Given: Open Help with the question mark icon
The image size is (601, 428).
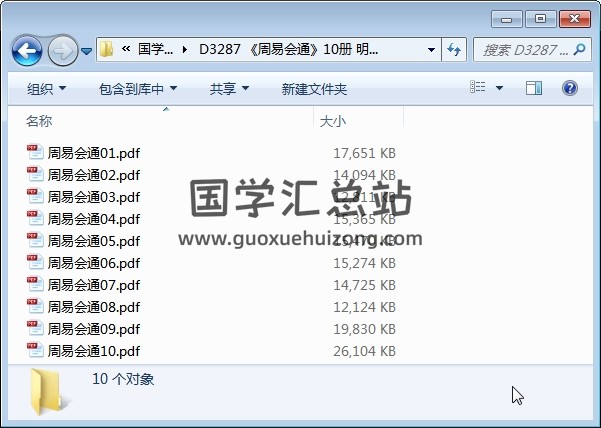Looking at the screenshot, I should [x=570, y=88].
